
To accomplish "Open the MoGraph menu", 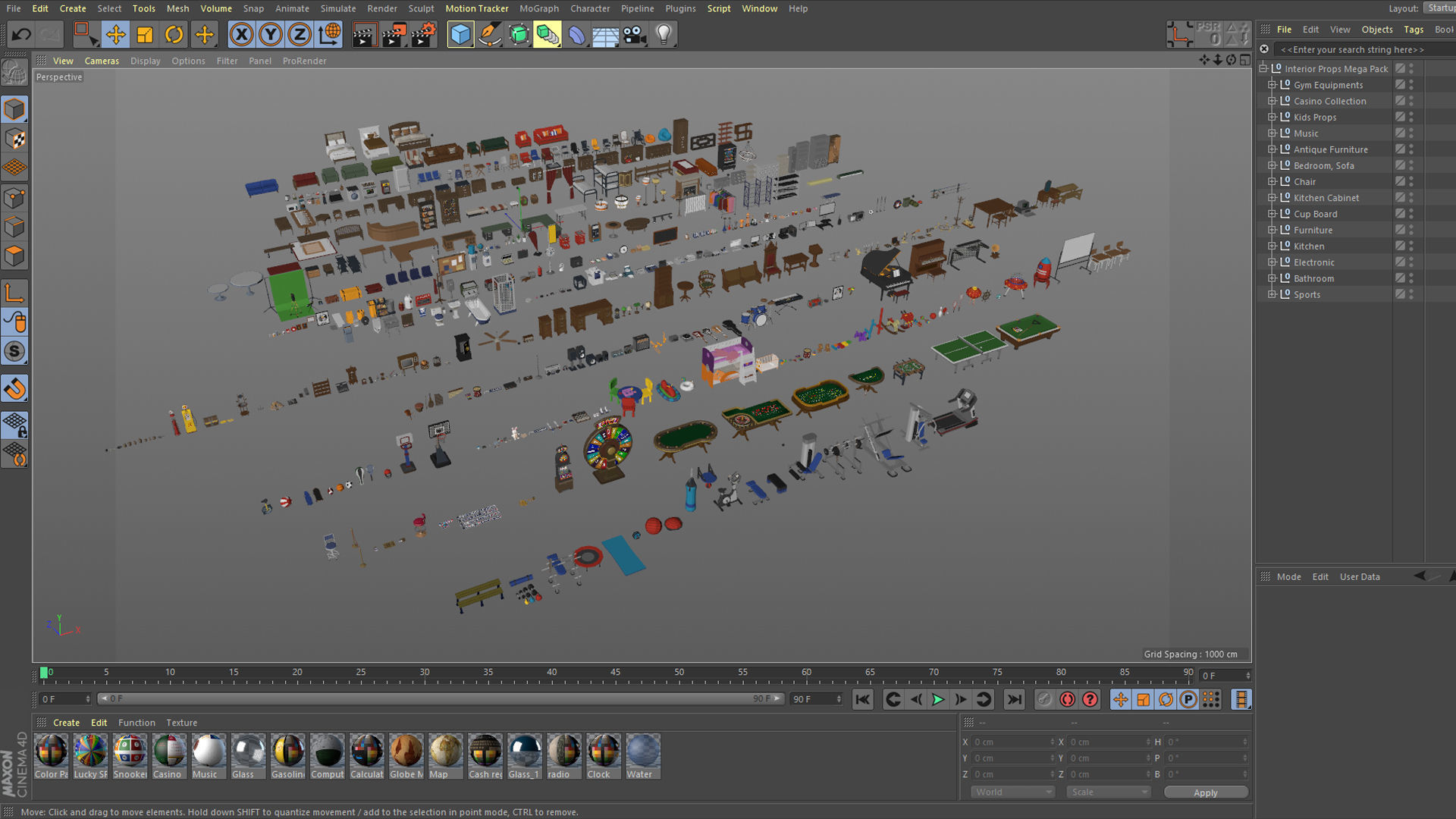I will point(538,8).
